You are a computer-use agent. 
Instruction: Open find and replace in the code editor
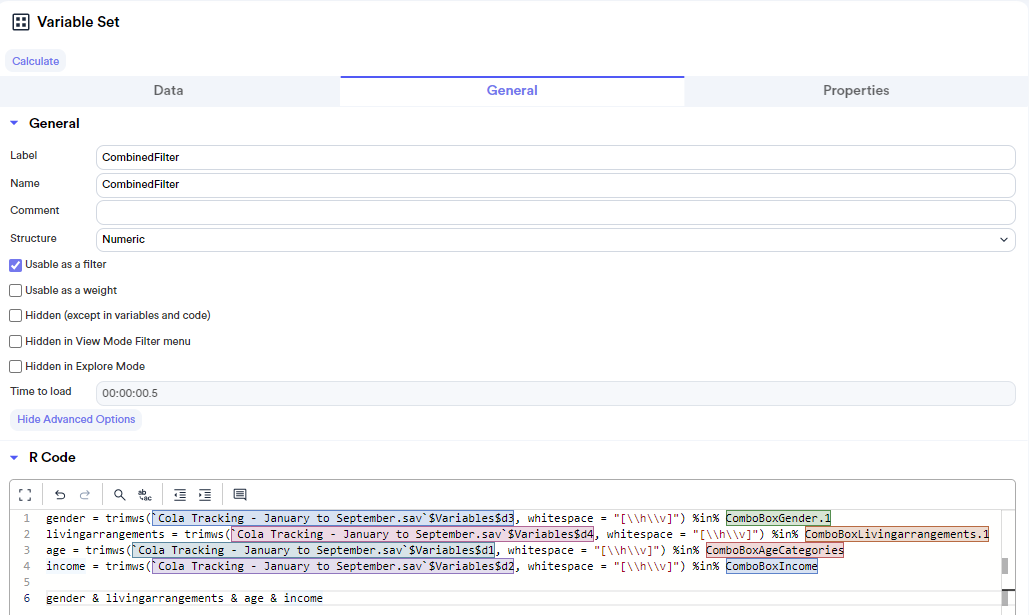[x=144, y=494]
